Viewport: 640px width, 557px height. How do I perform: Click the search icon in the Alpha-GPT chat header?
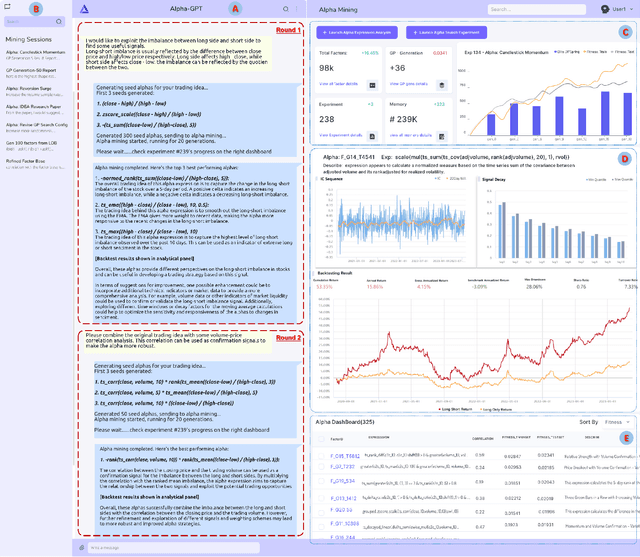[x=287, y=7]
